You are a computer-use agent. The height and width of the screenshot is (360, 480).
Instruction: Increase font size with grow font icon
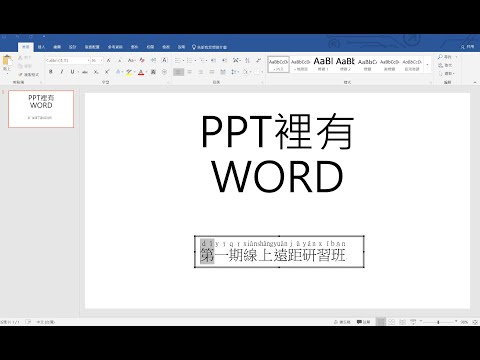pyautogui.click(x=109, y=60)
